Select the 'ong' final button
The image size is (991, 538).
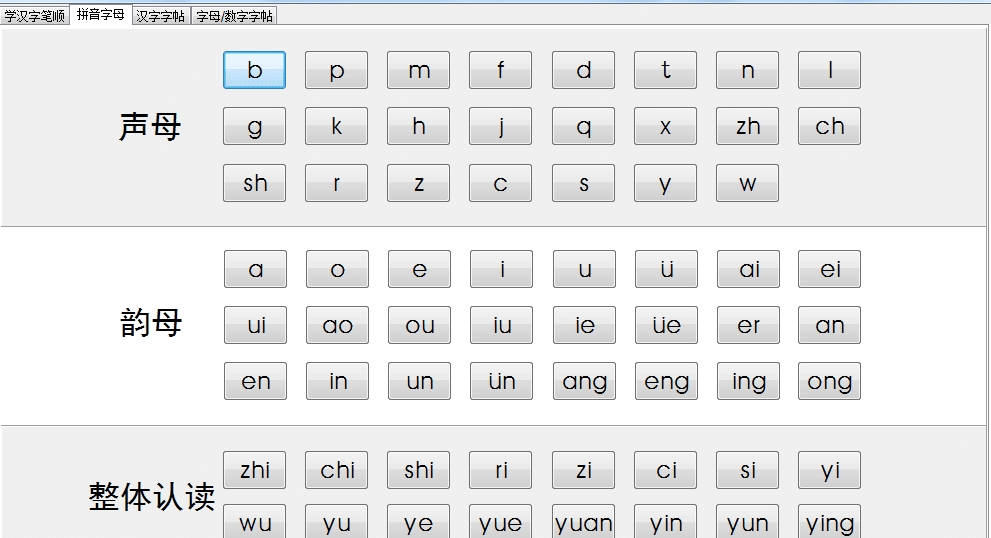(829, 382)
